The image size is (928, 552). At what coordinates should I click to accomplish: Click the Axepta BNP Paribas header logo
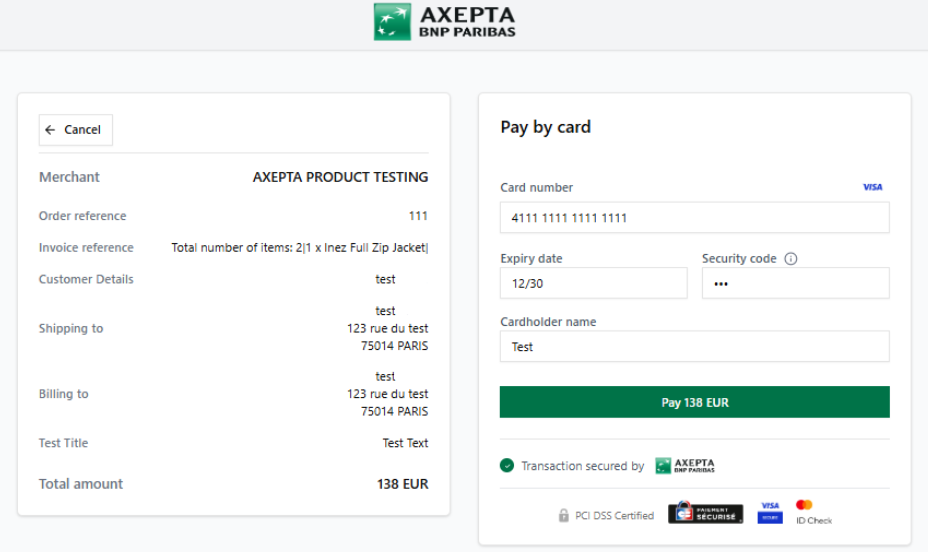coord(445,22)
